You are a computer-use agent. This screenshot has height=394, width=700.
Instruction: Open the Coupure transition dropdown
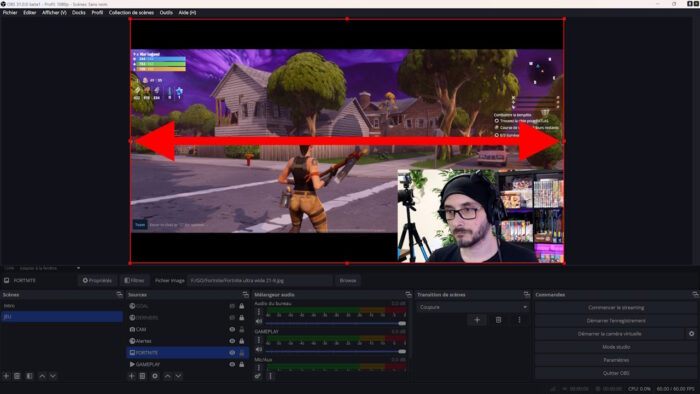tap(473, 307)
